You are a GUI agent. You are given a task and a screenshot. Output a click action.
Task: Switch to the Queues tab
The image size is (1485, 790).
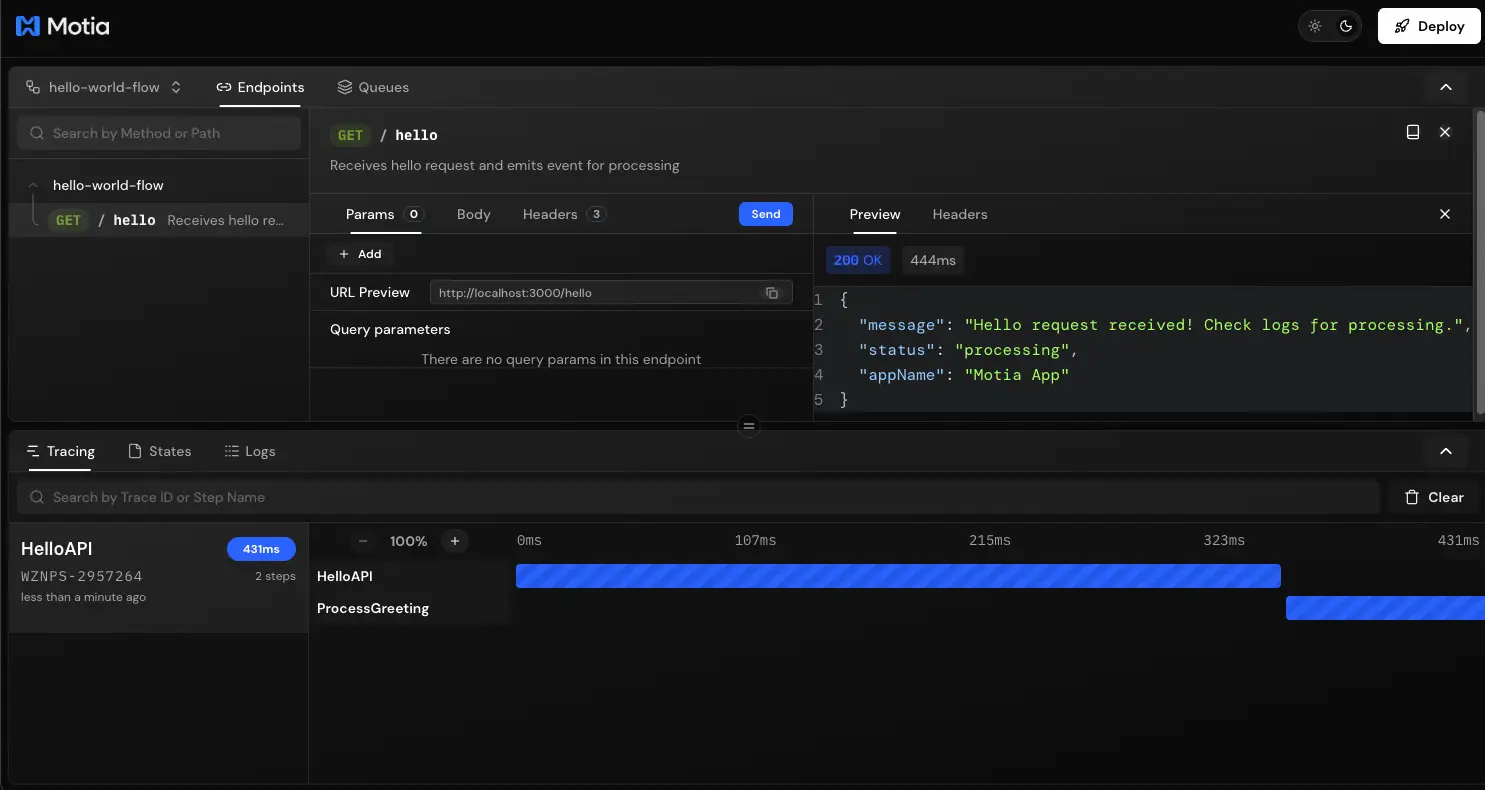coord(373,87)
